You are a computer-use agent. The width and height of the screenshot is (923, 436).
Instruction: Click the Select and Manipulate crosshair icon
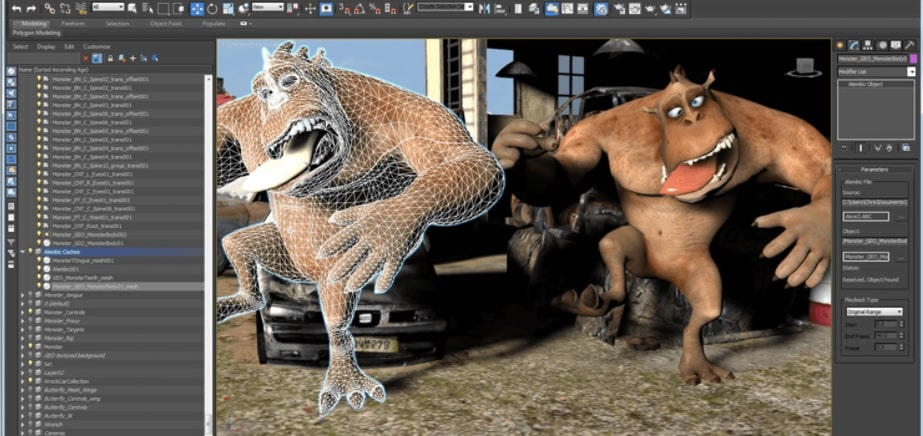(x=310, y=8)
